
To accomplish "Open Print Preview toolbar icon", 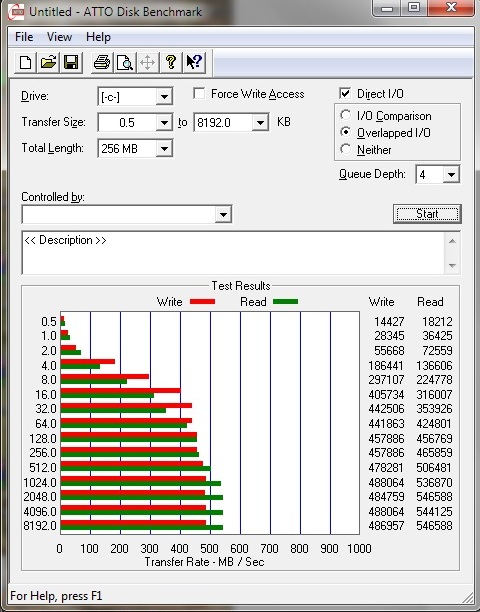I will click(x=124, y=62).
